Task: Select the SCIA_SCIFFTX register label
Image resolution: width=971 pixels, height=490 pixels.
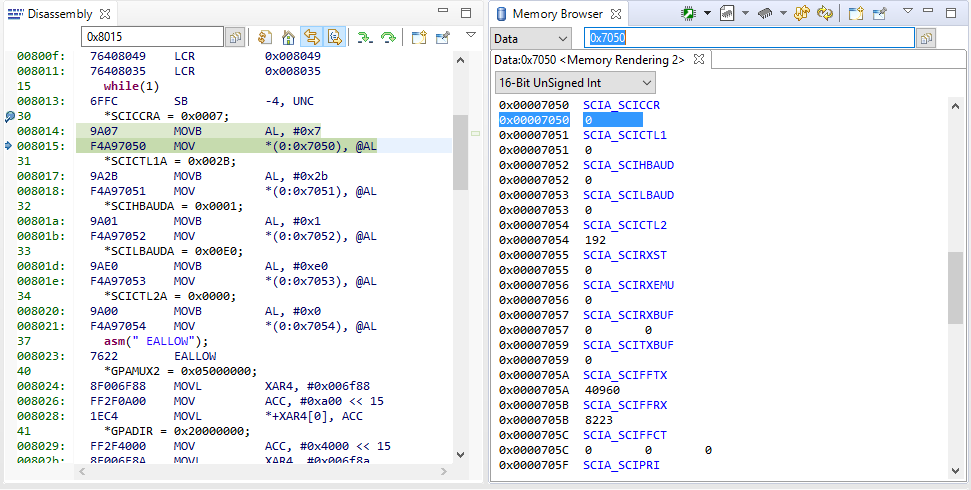Action: pyautogui.click(x=625, y=375)
